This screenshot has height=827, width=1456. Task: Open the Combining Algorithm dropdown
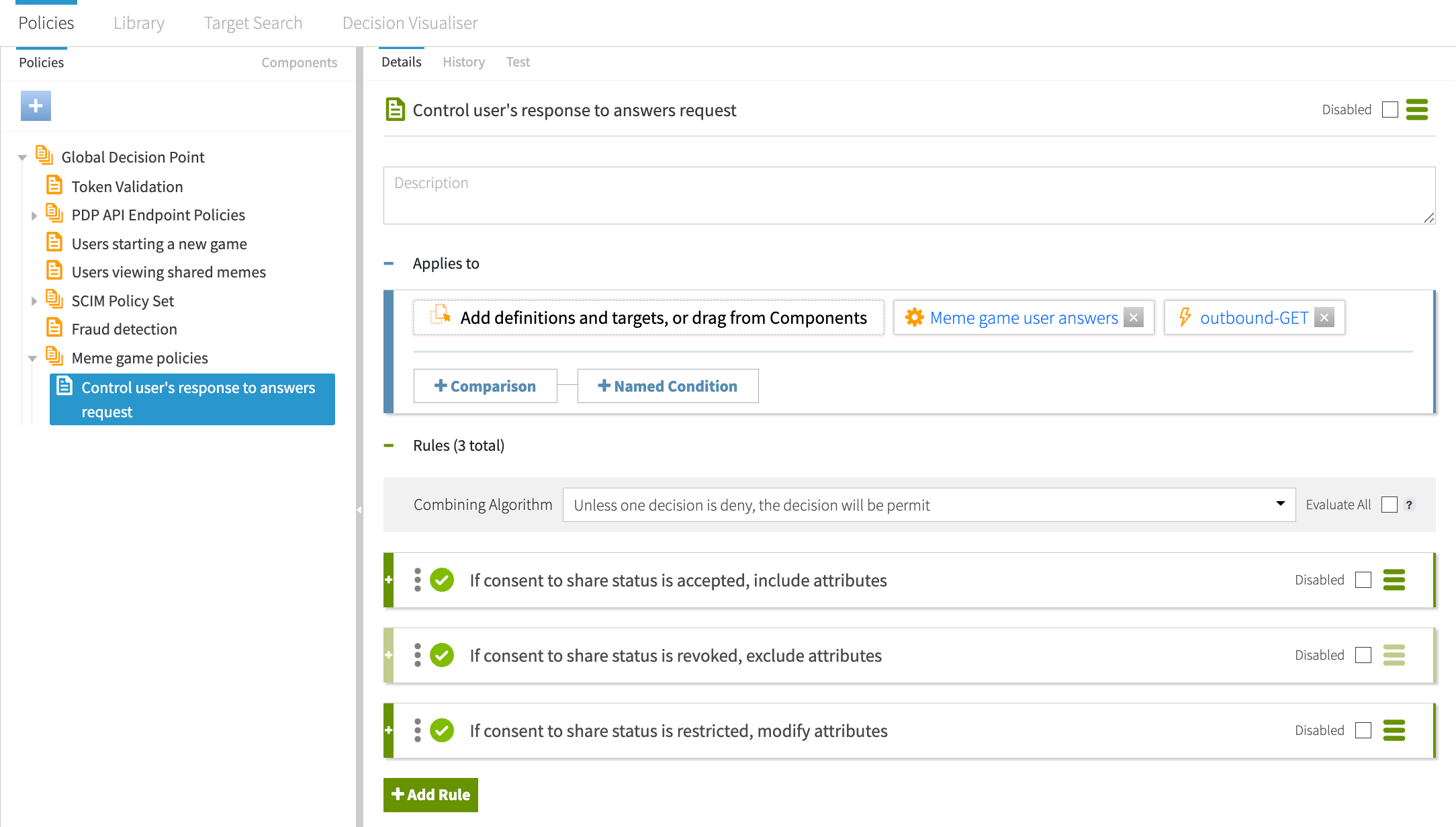(x=929, y=505)
